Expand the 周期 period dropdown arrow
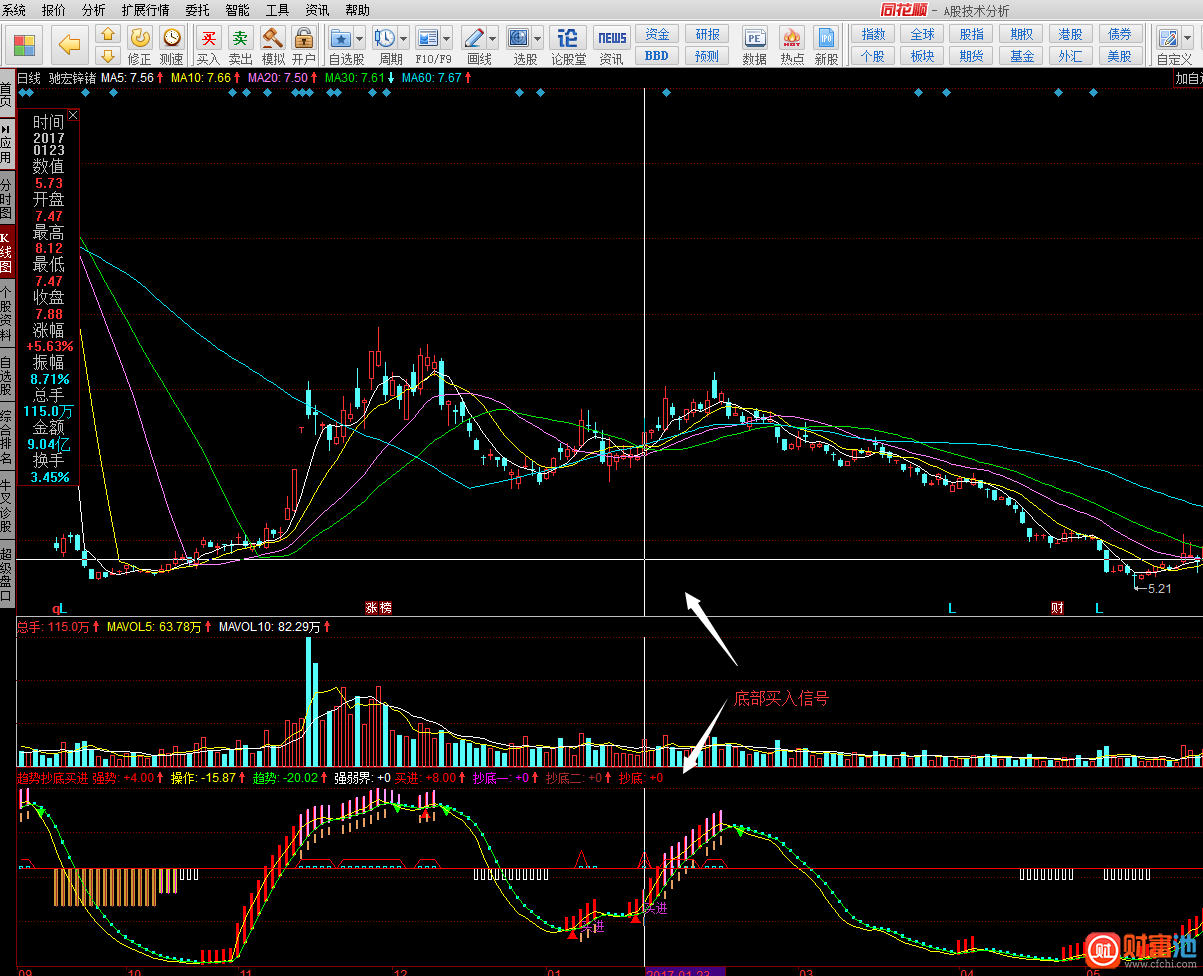The width and height of the screenshot is (1203, 976). (403, 39)
